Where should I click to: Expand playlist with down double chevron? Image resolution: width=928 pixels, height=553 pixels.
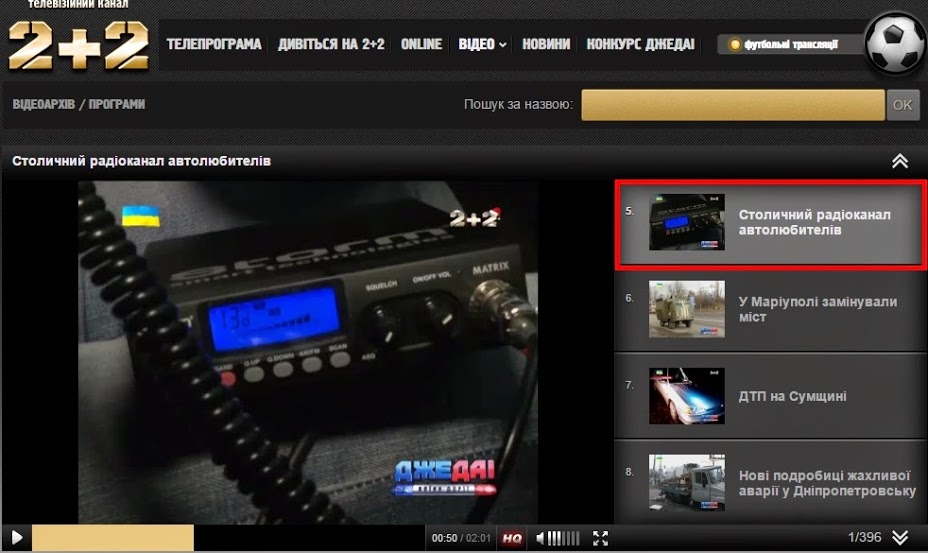(900, 538)
